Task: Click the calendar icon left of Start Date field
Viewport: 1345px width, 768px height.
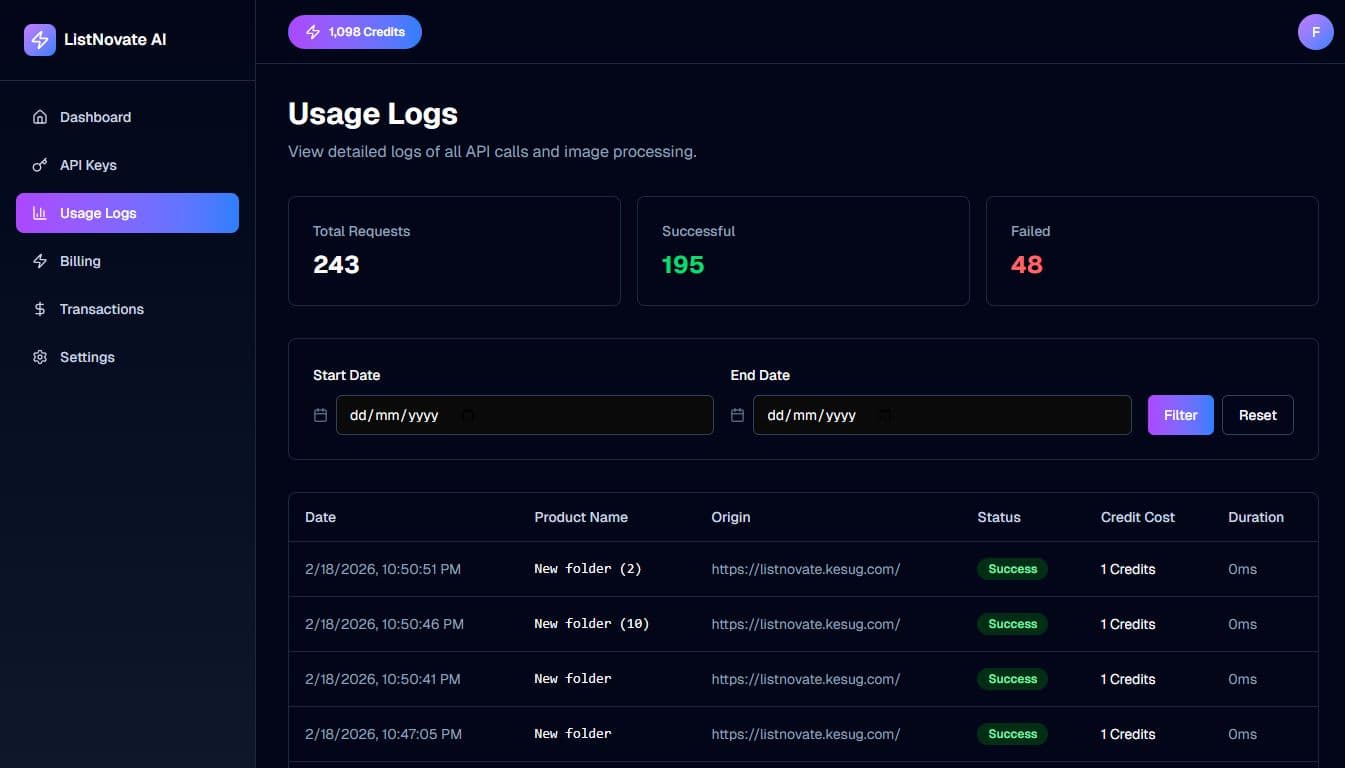Action: point(320,414)
